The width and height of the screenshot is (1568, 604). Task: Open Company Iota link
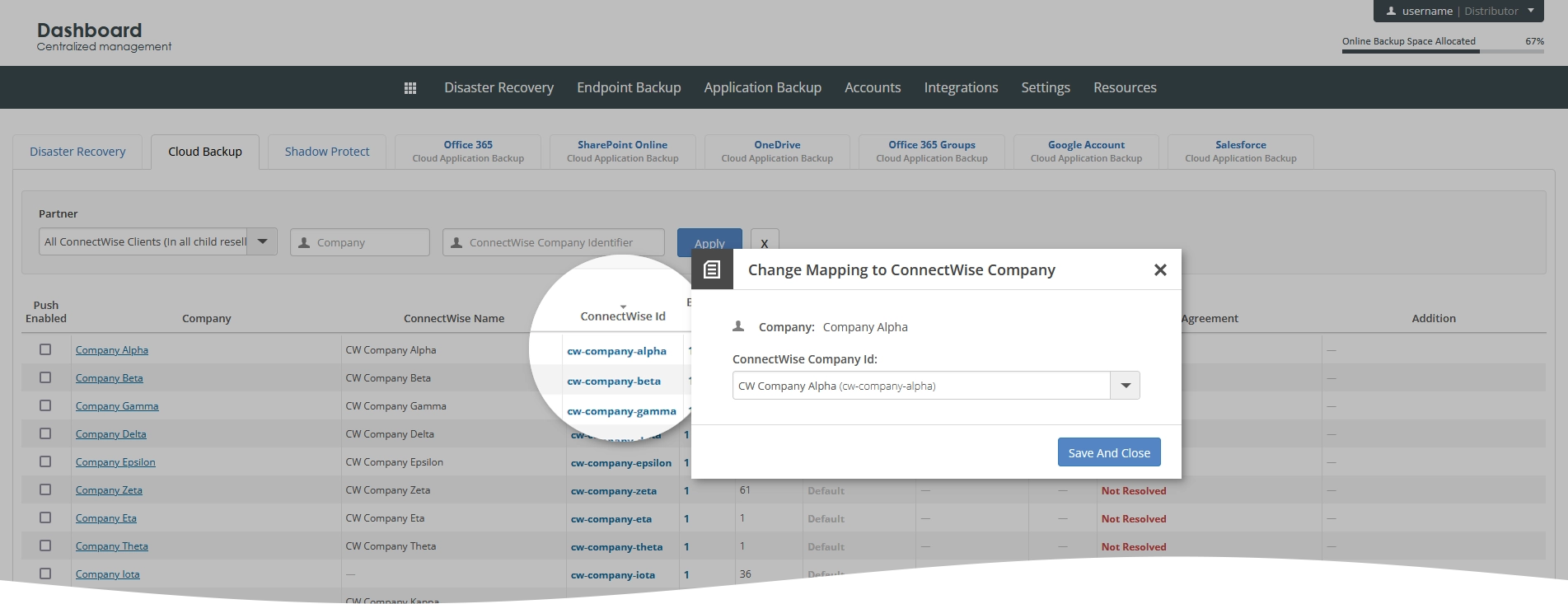108,574
